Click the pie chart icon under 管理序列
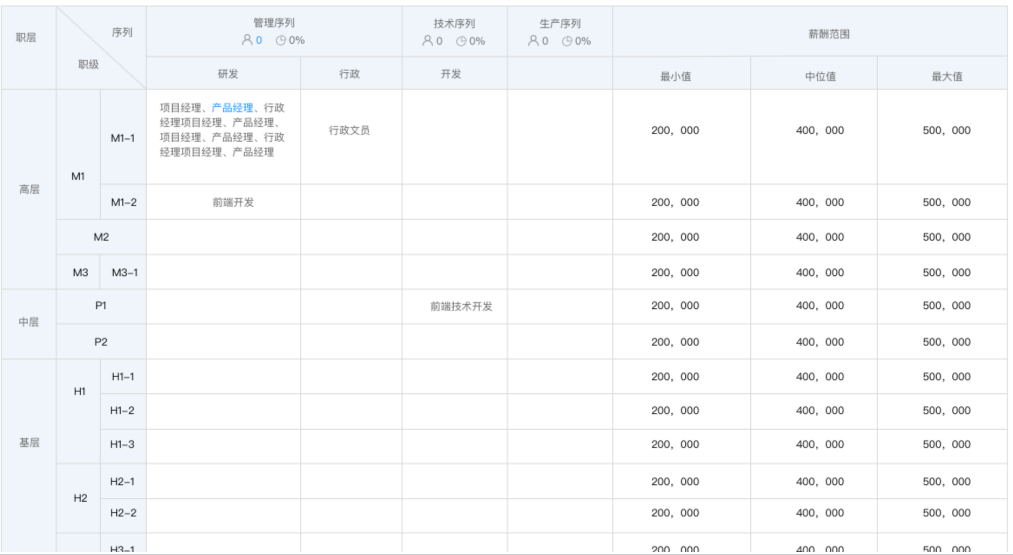 pos(281,41)
